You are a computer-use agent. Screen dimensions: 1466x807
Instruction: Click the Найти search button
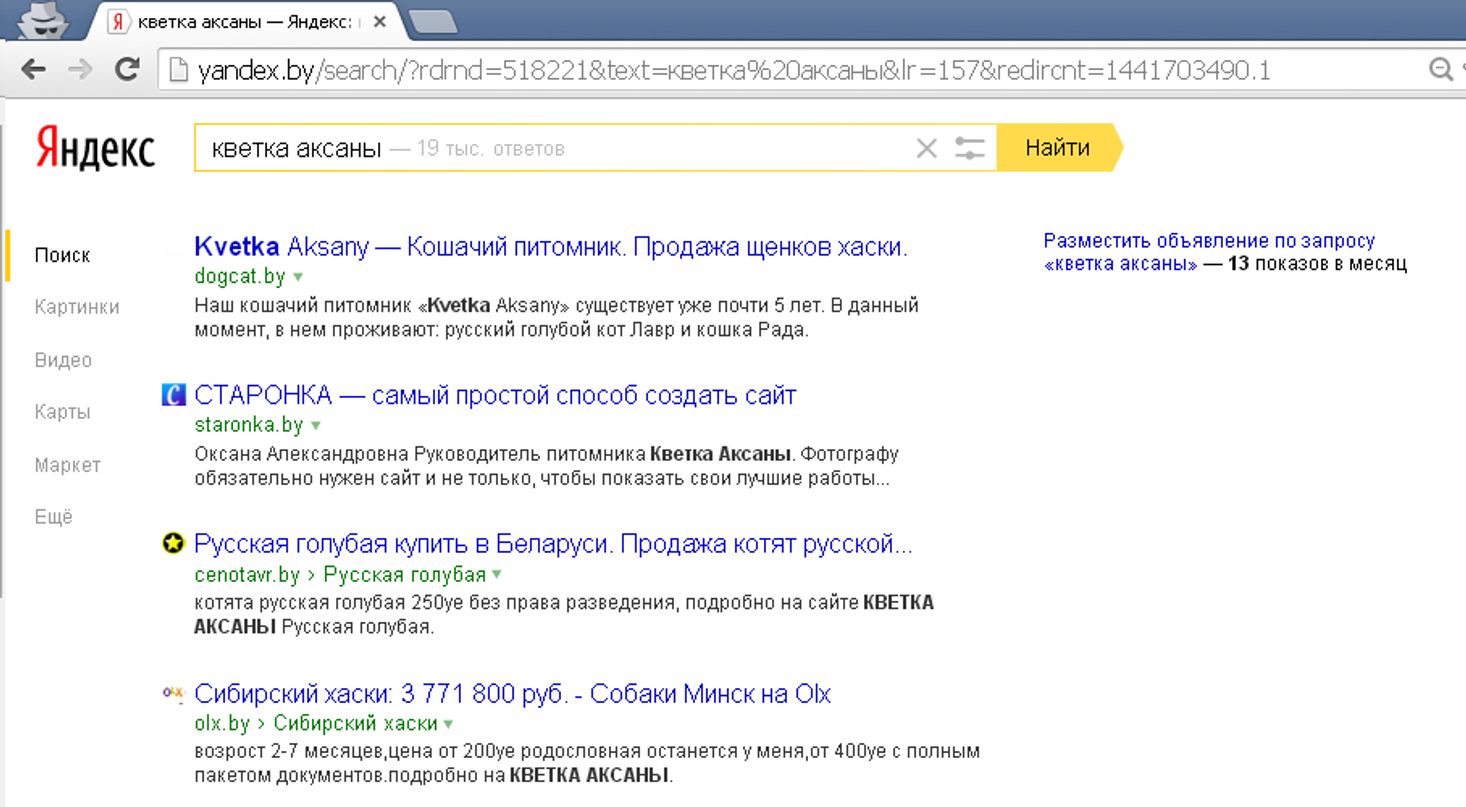point(1058,148)
